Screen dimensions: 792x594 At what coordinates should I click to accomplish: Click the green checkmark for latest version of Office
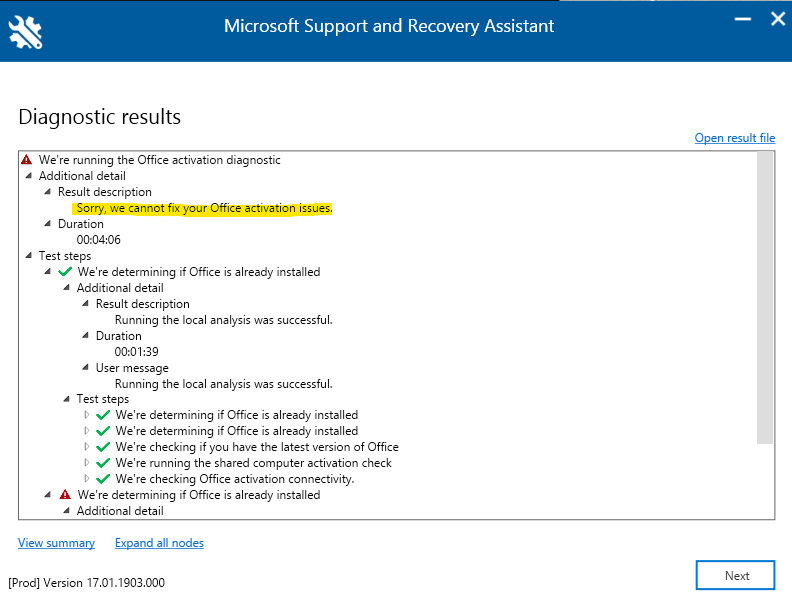103,447
